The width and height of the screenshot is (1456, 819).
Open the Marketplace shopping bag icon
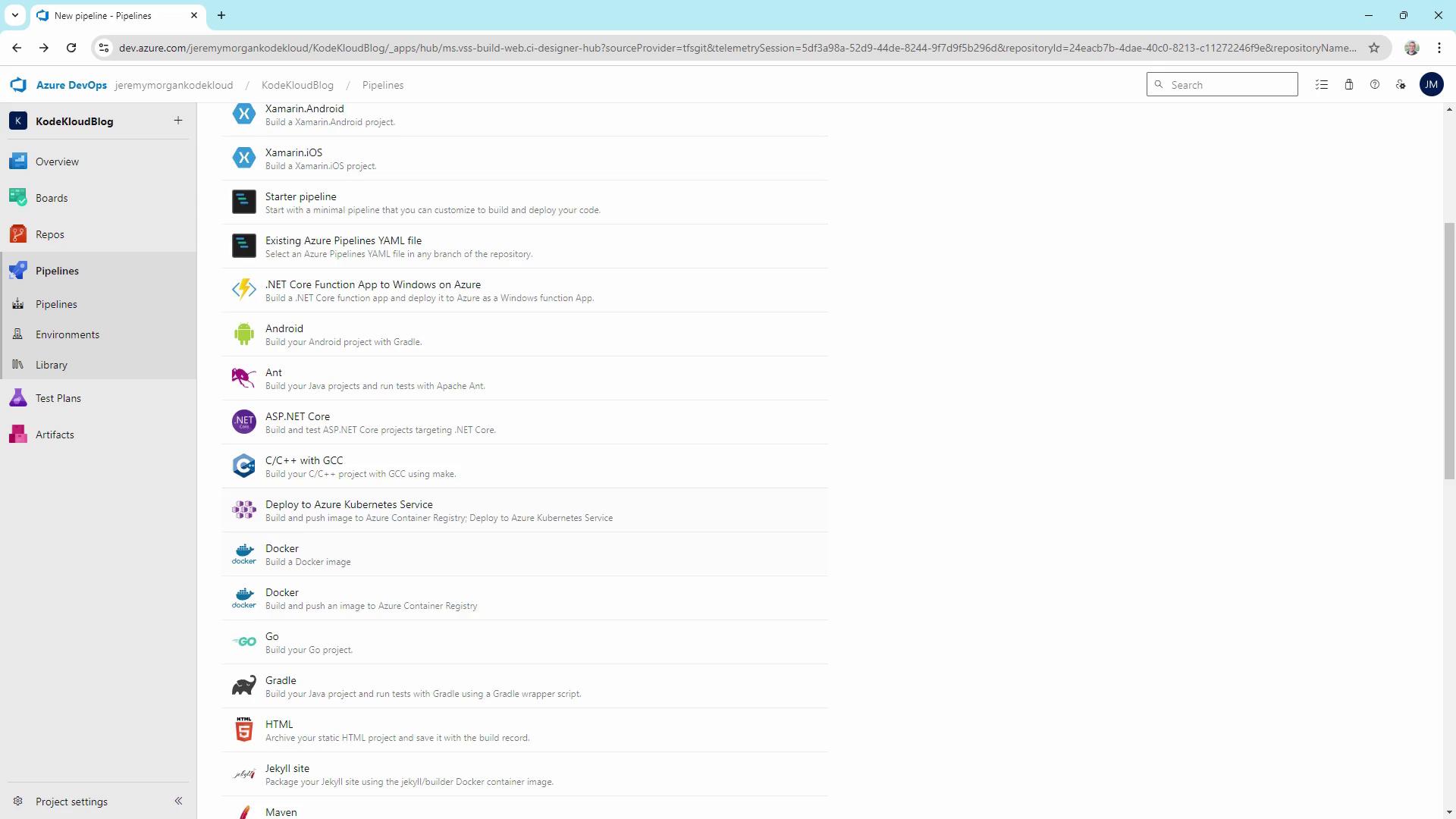(1349, 85)
